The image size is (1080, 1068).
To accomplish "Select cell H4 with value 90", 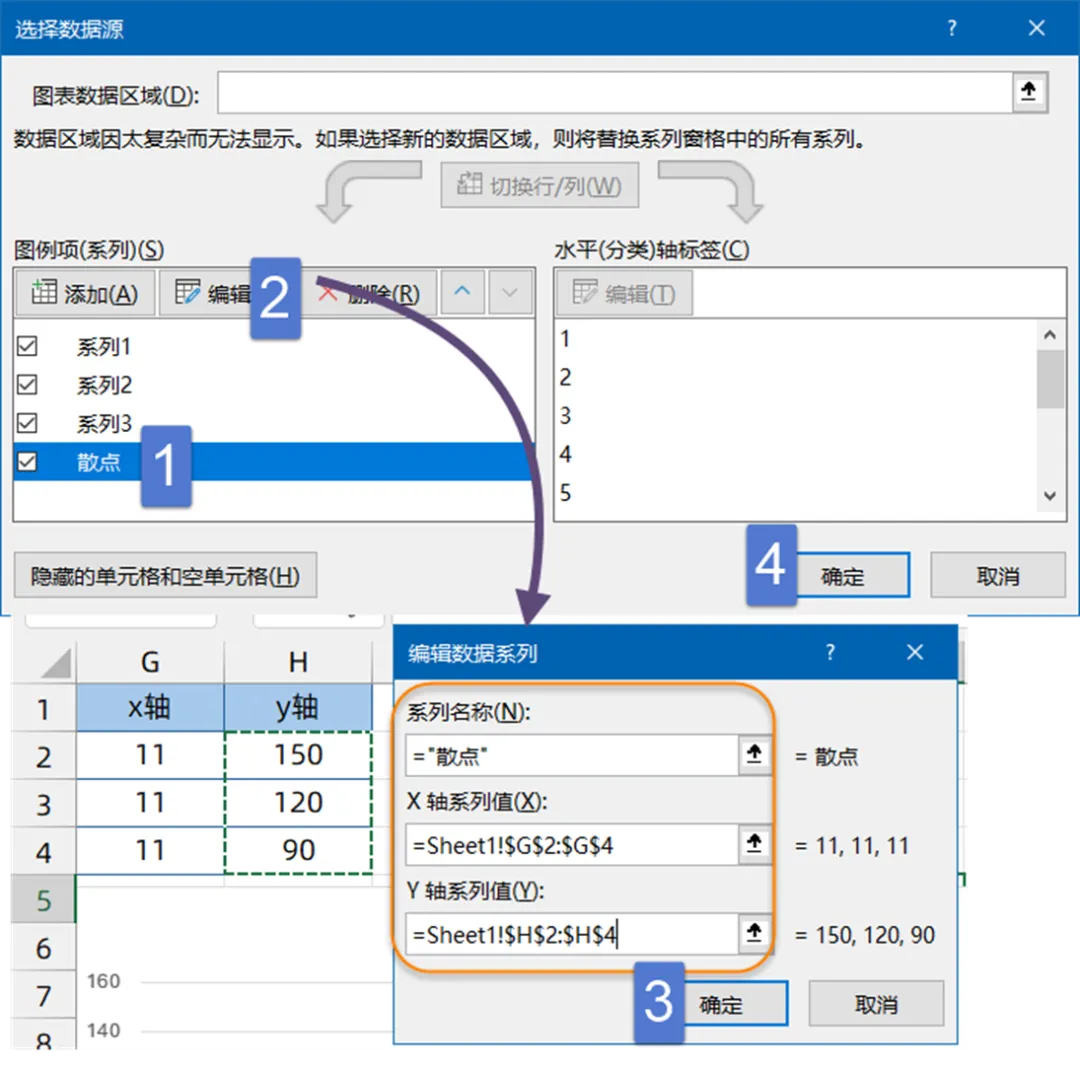I will (298, 850).
